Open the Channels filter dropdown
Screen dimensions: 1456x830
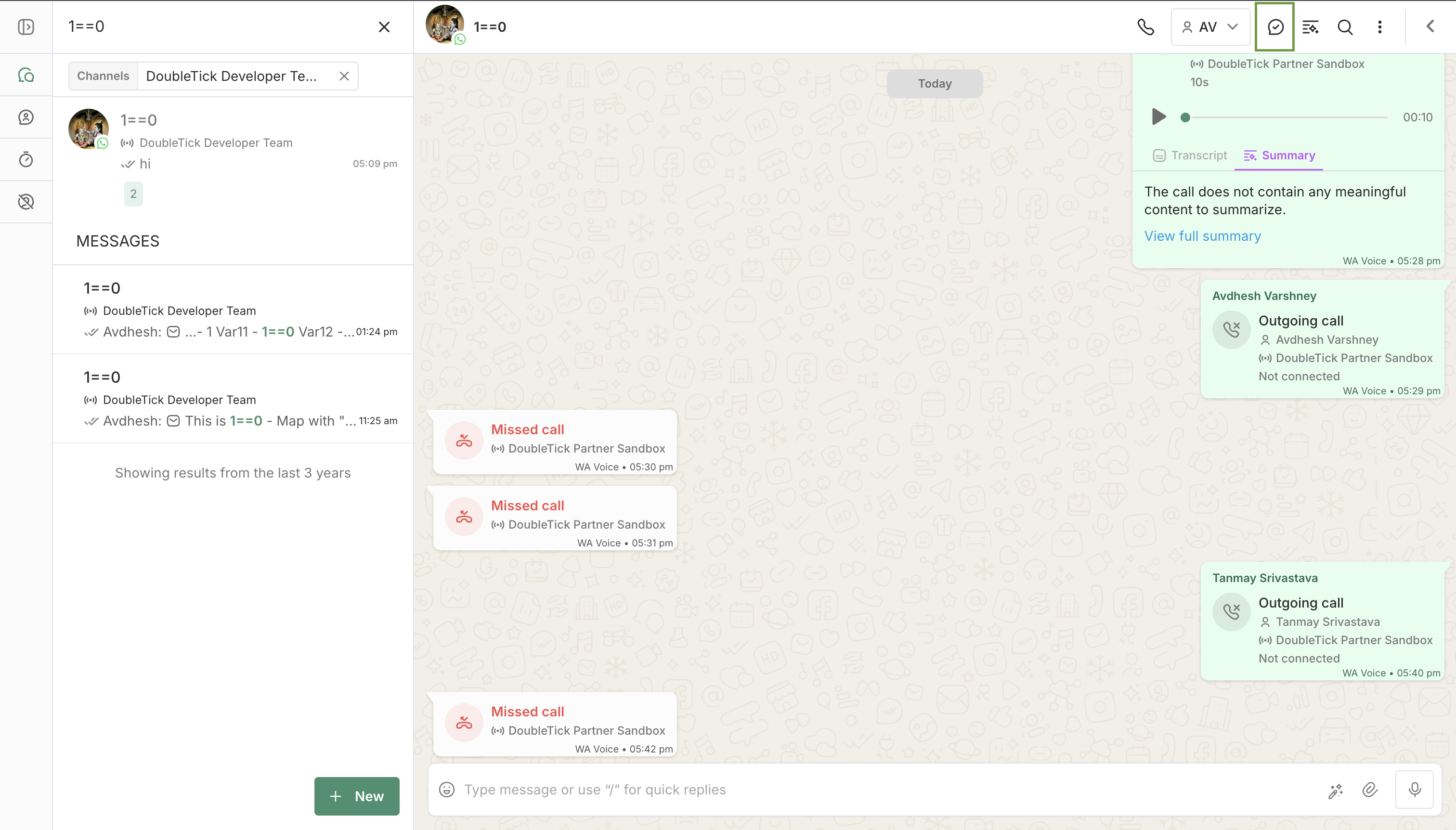coord(103,77)
